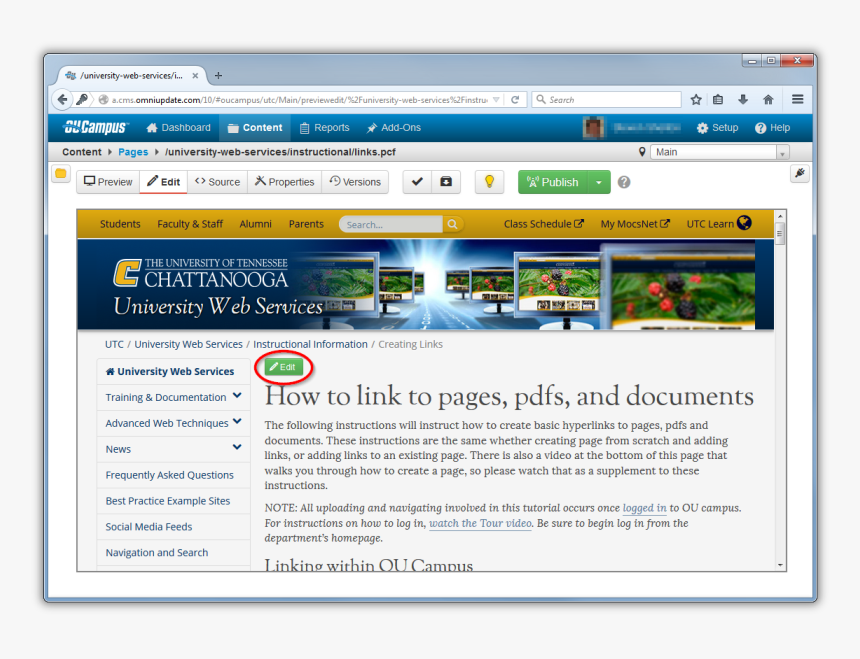Click the UTC Chattanooga logo

(x=201, y=273)
